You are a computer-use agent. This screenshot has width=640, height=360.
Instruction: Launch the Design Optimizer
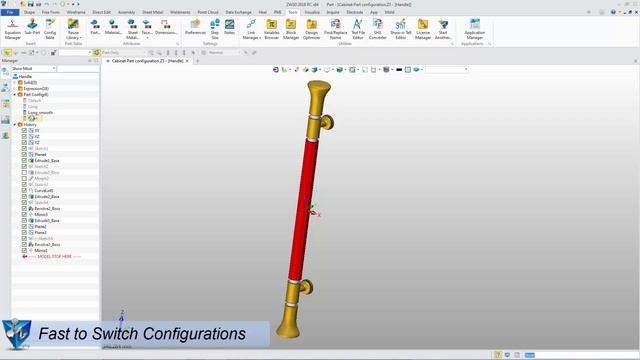[x=311, y=29]
